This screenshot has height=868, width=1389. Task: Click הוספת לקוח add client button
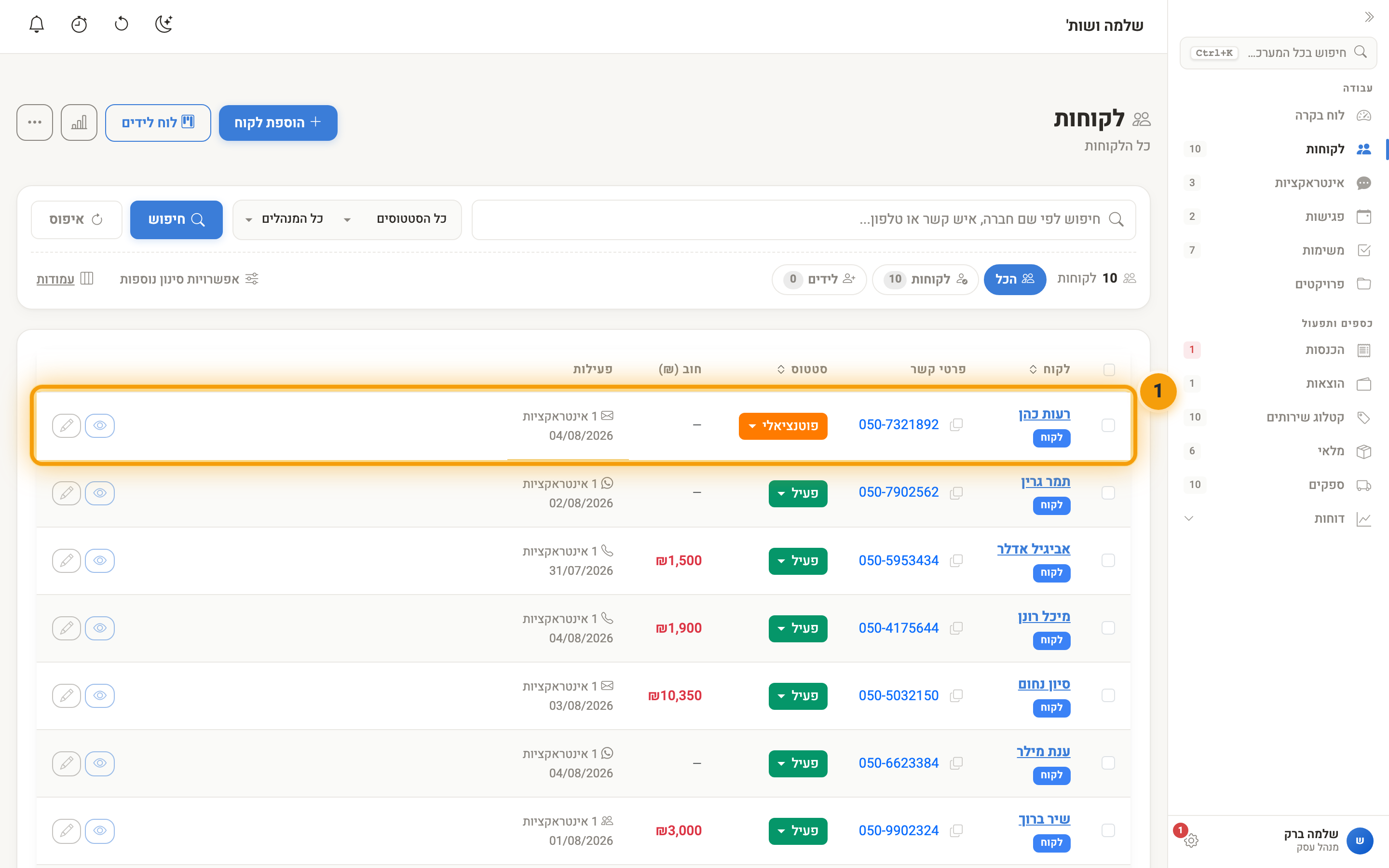pos(278,123)
